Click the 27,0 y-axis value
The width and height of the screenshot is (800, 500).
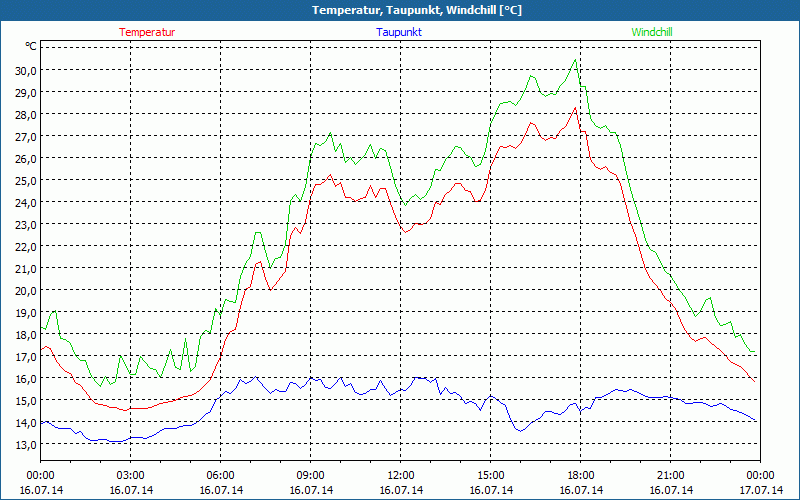[x=26, y=136]
